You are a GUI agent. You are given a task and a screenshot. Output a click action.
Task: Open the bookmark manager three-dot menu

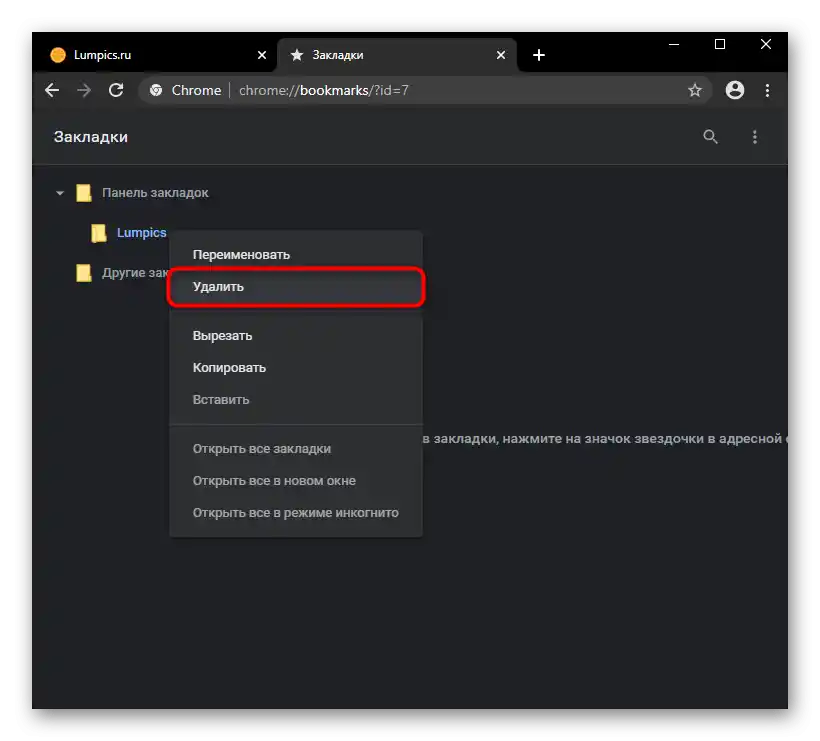coord(755,137)
